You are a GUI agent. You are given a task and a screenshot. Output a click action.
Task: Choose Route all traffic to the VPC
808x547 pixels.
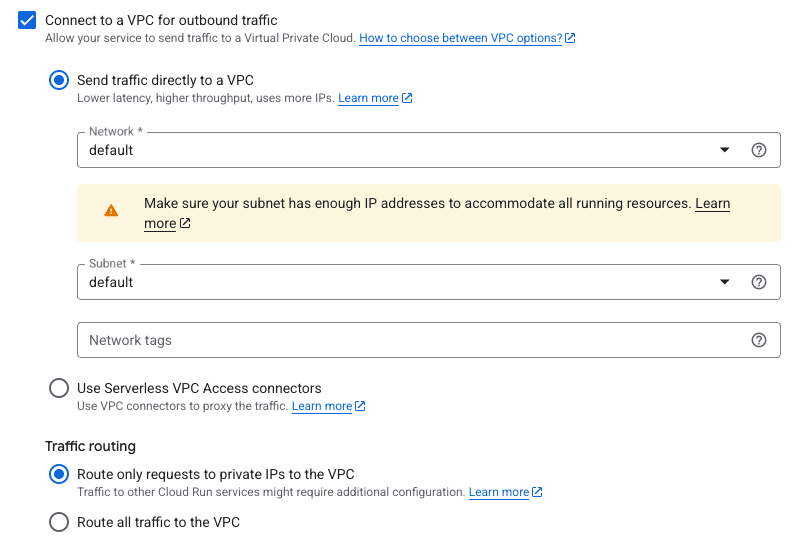(x=59, y=522)
